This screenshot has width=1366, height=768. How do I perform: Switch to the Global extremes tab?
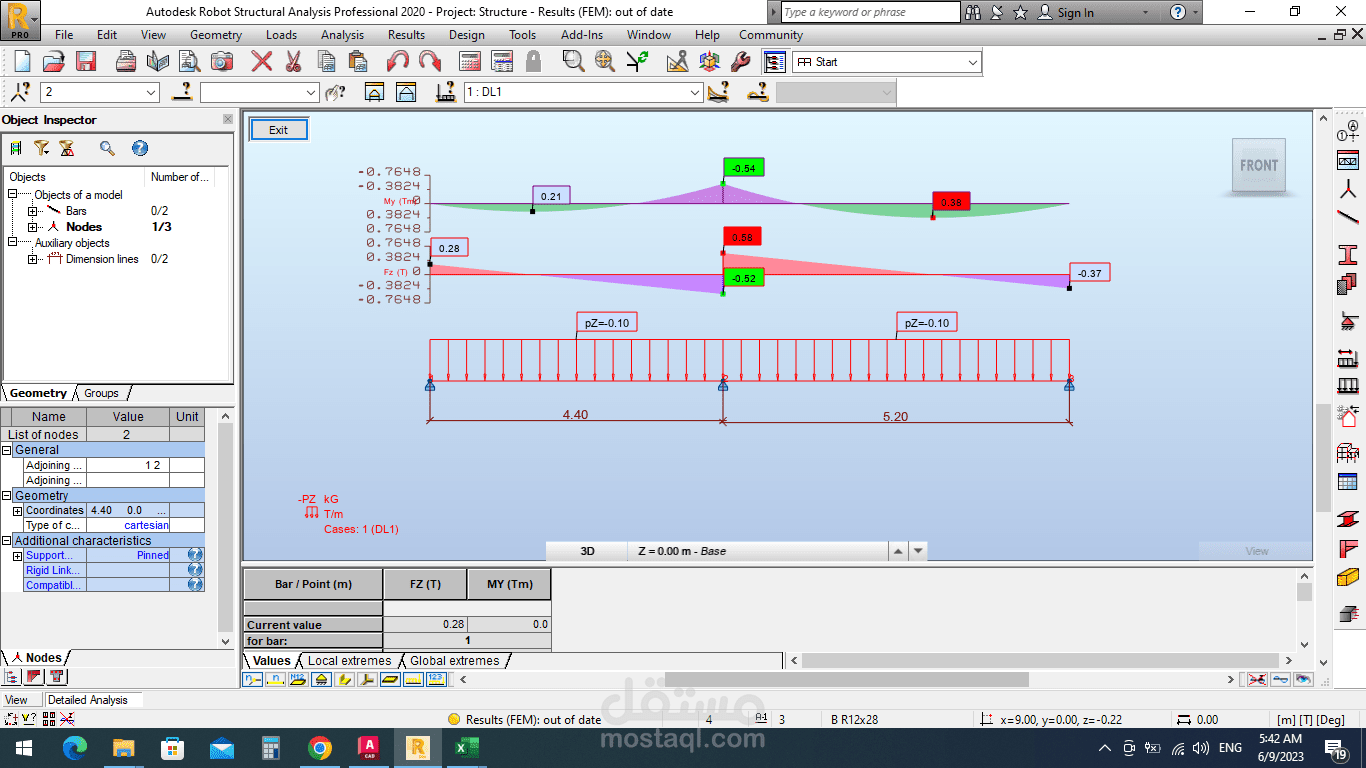(454, 661)
